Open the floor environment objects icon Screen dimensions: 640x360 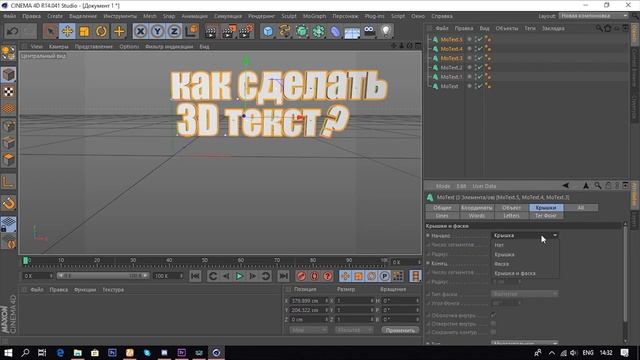(x=352, y=31)
